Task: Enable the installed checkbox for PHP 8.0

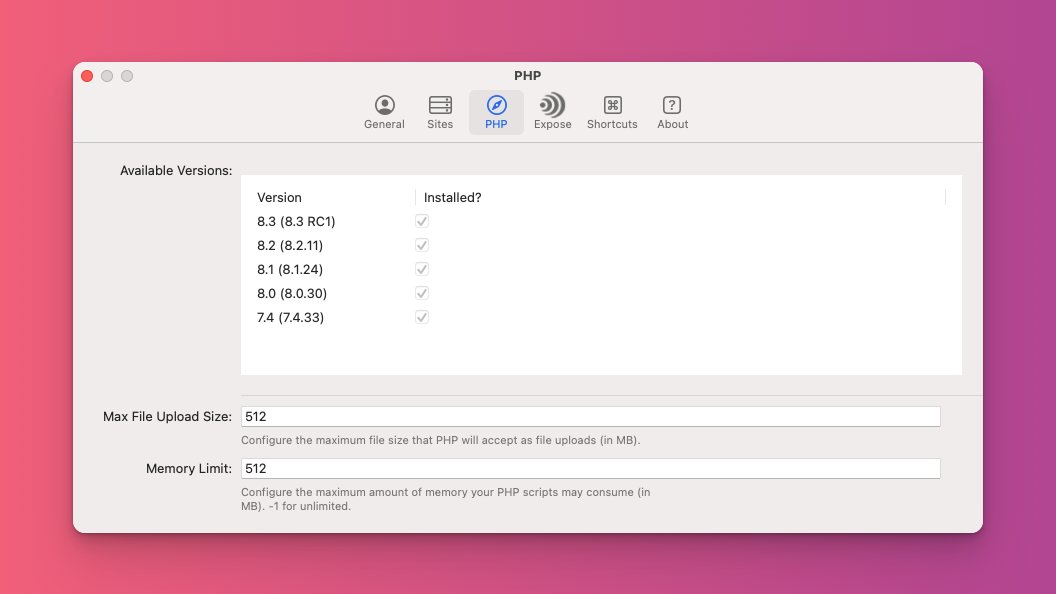Action: (x=421, y=292)
